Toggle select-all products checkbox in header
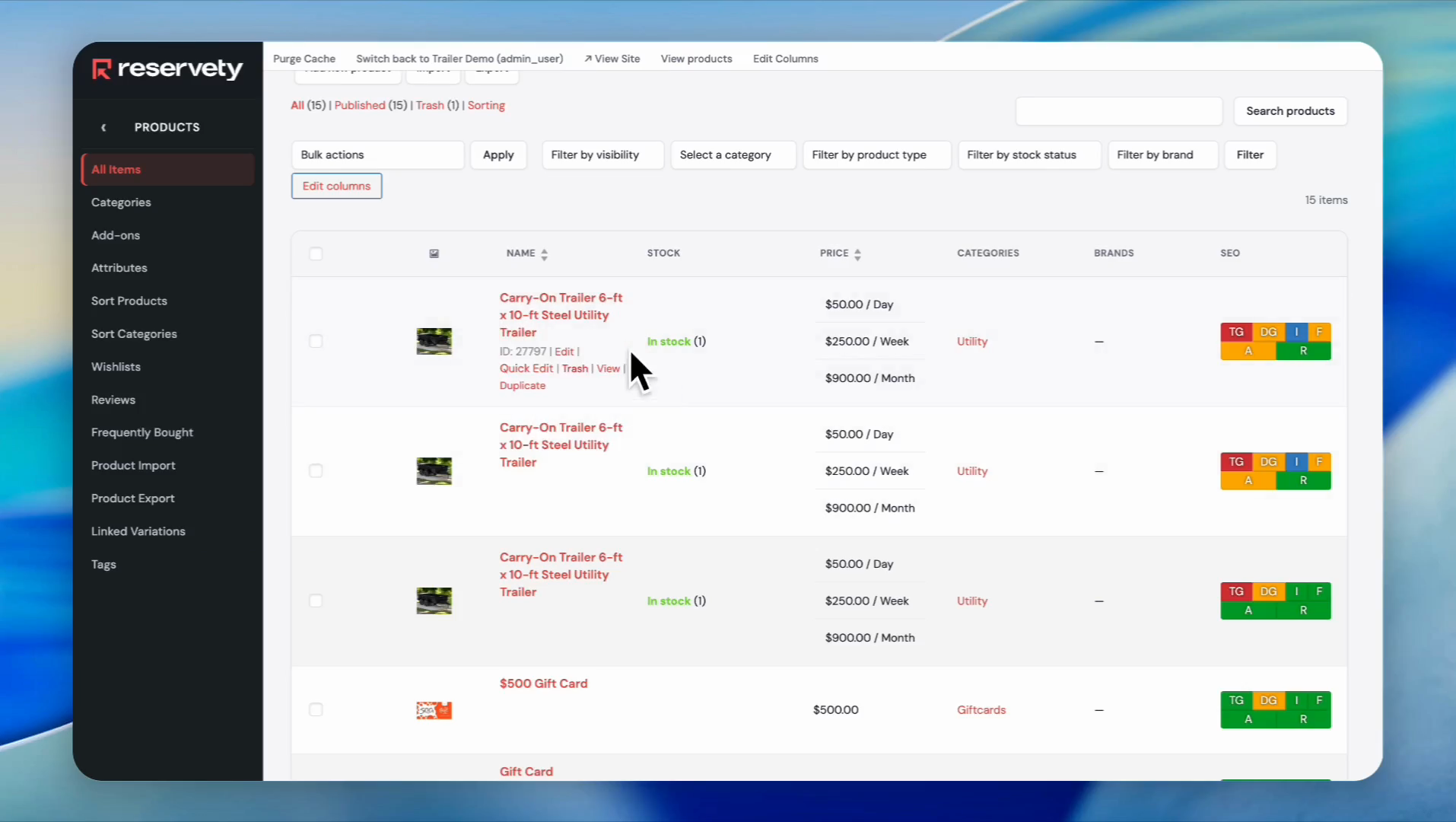Viewport: 1456px width, 822px height. [316, 253]
